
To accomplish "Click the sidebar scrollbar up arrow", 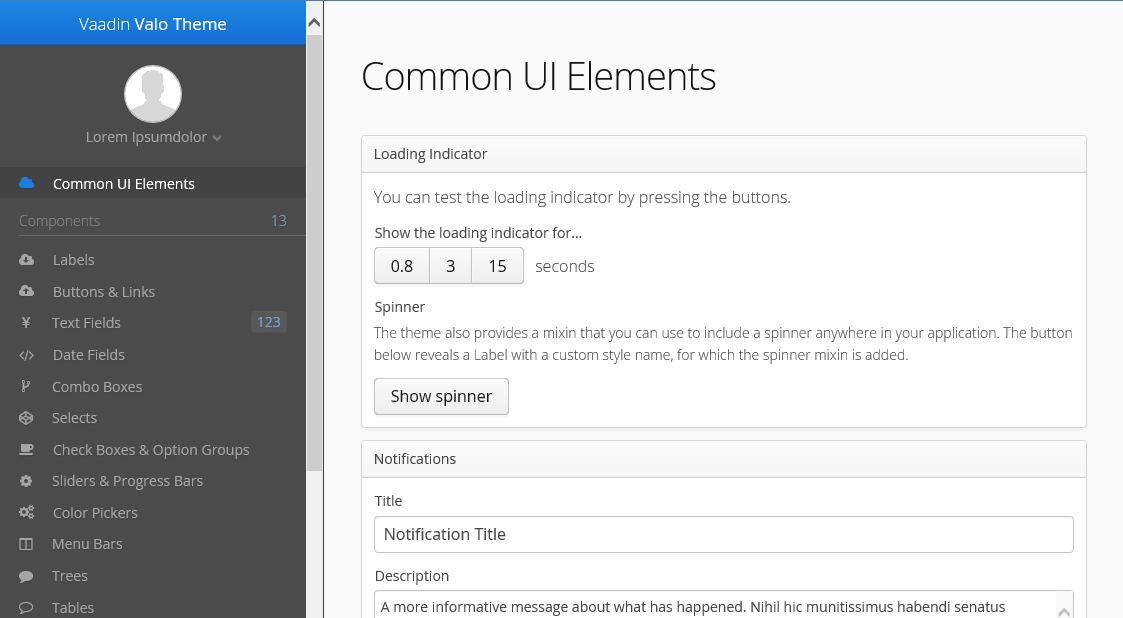I will click(x=314, y=21).
